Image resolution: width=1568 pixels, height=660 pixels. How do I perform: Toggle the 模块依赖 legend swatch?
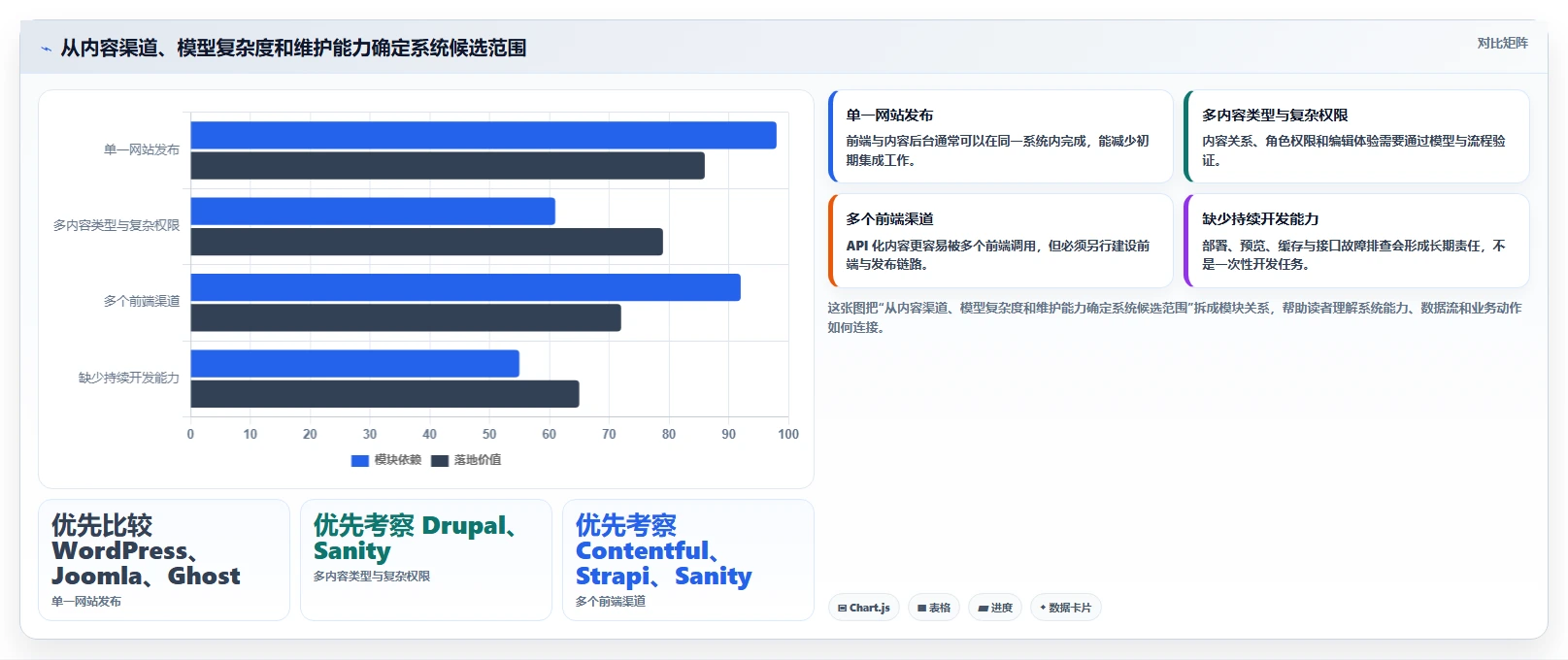pyautogui.click(x=360, y=460)
